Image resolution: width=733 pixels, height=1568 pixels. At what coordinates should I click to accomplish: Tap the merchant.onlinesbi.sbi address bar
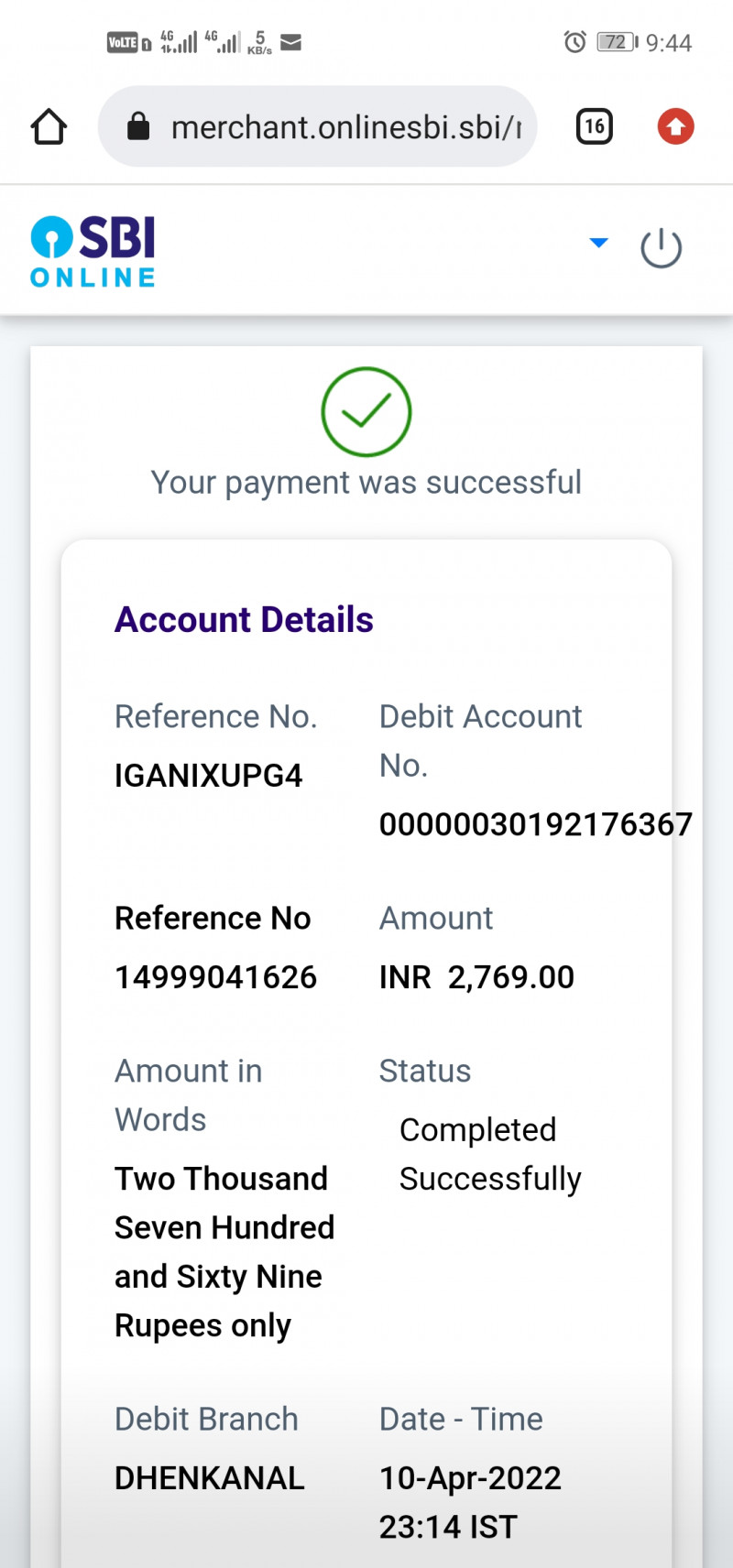[345, 127]
